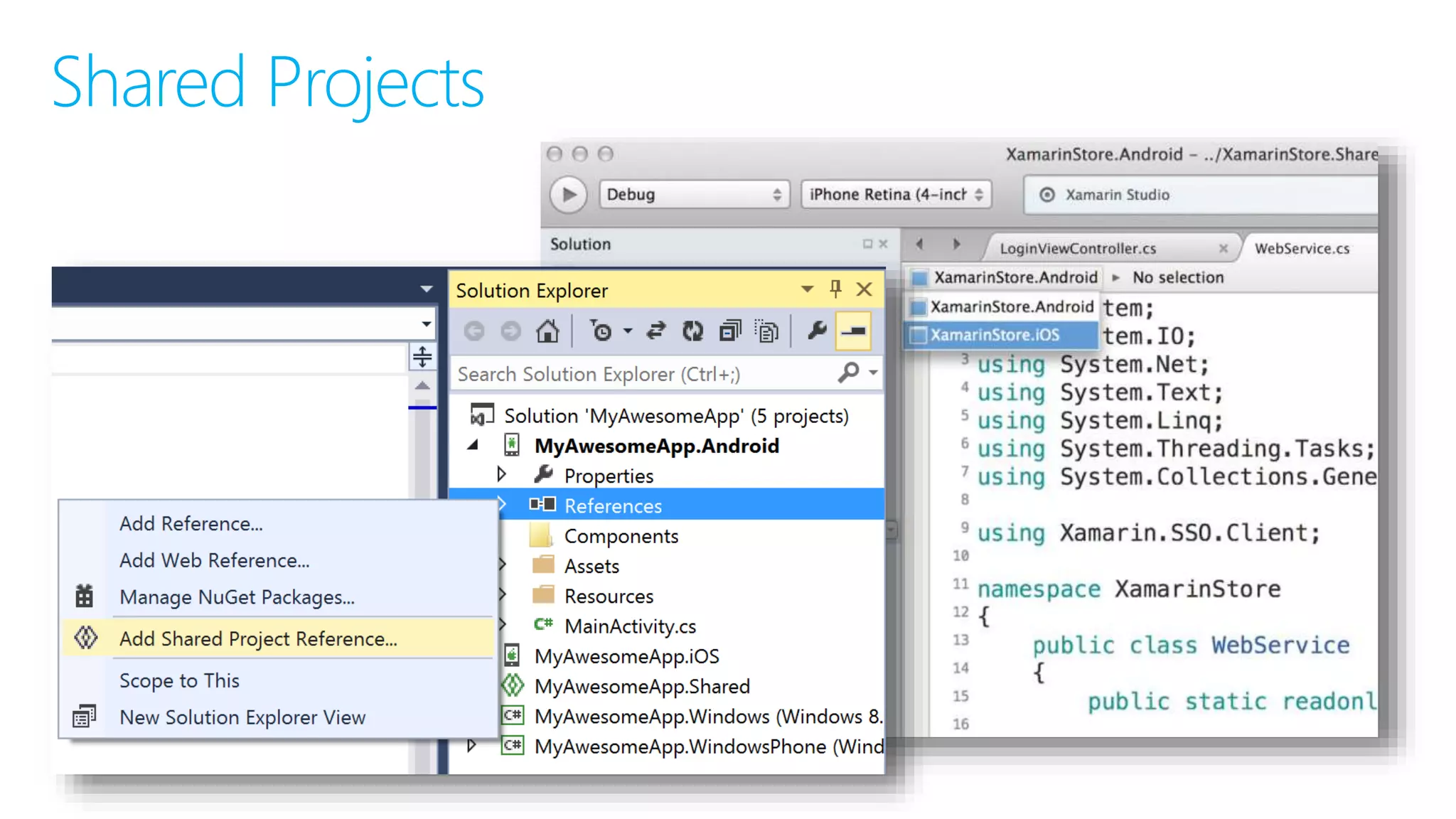Open dropdown arrow in dark Visual Studio title strip
Image resolution: width=1456 pixels, height=819 pixels.
427,289
